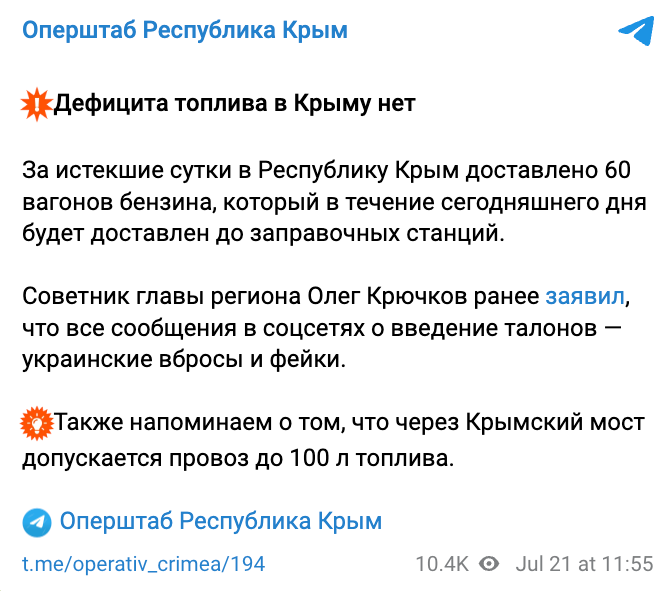Click the phrase заправочных станций
This screenshot has width=668, height=591.
[x=377, y=234]
